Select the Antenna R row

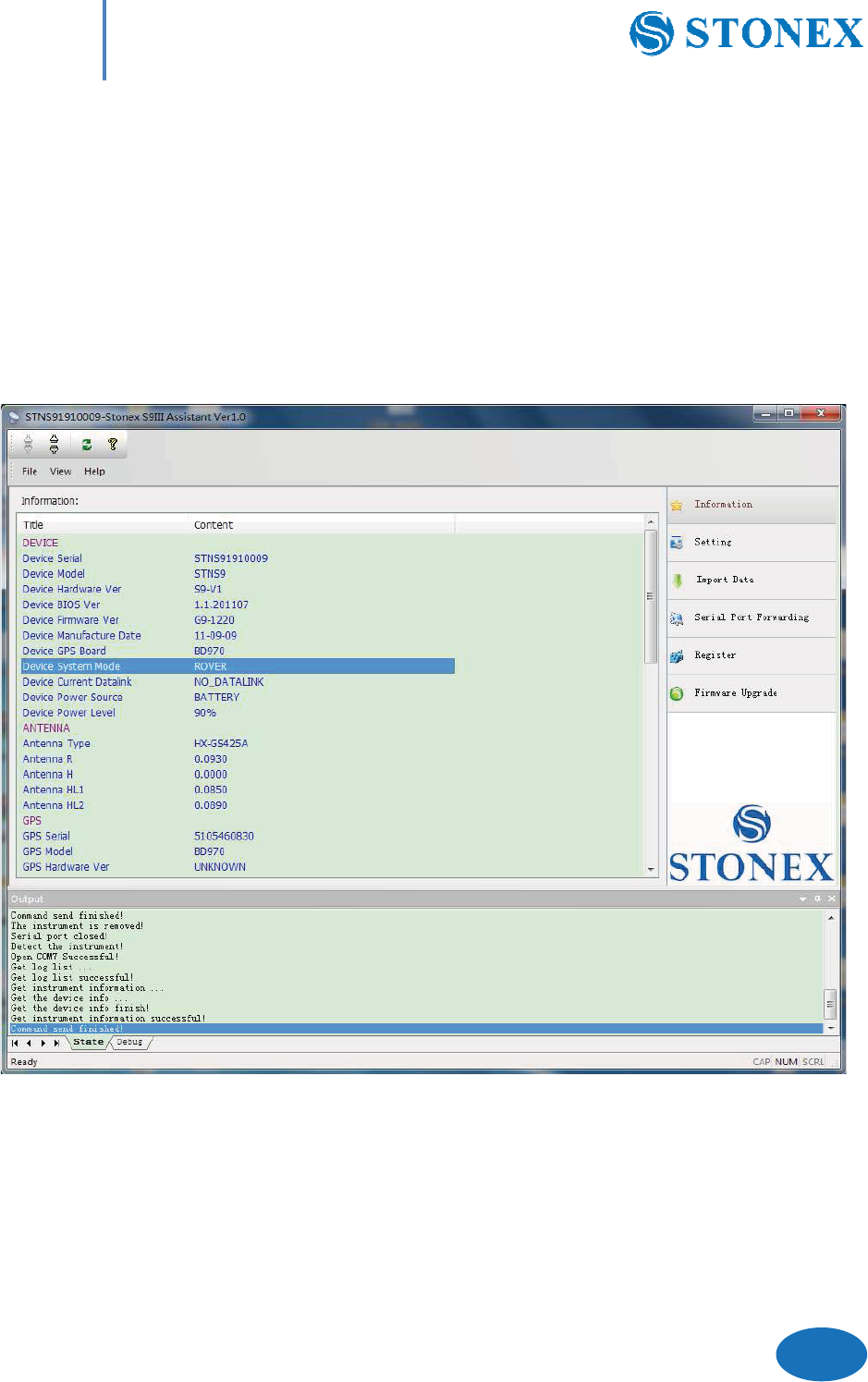pos(237,759)
